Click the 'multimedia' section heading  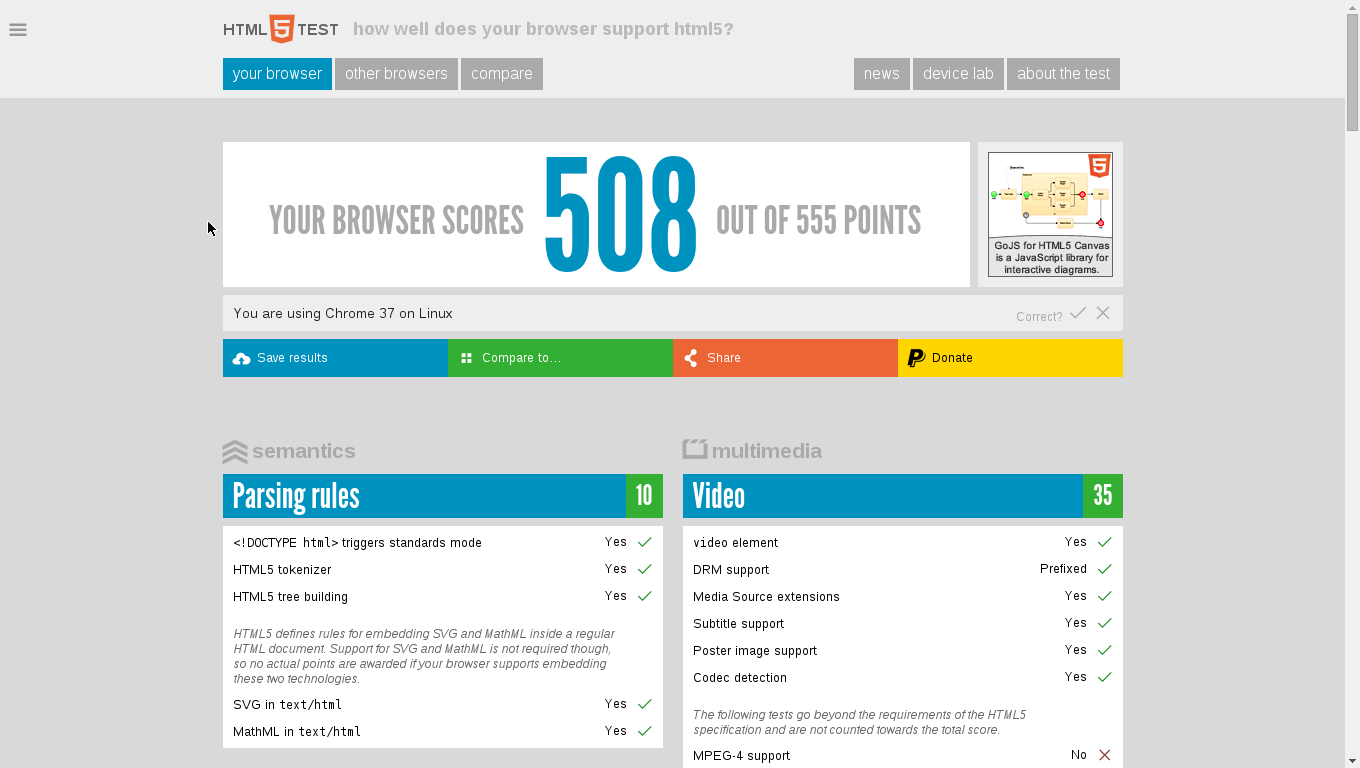(767, 451)
